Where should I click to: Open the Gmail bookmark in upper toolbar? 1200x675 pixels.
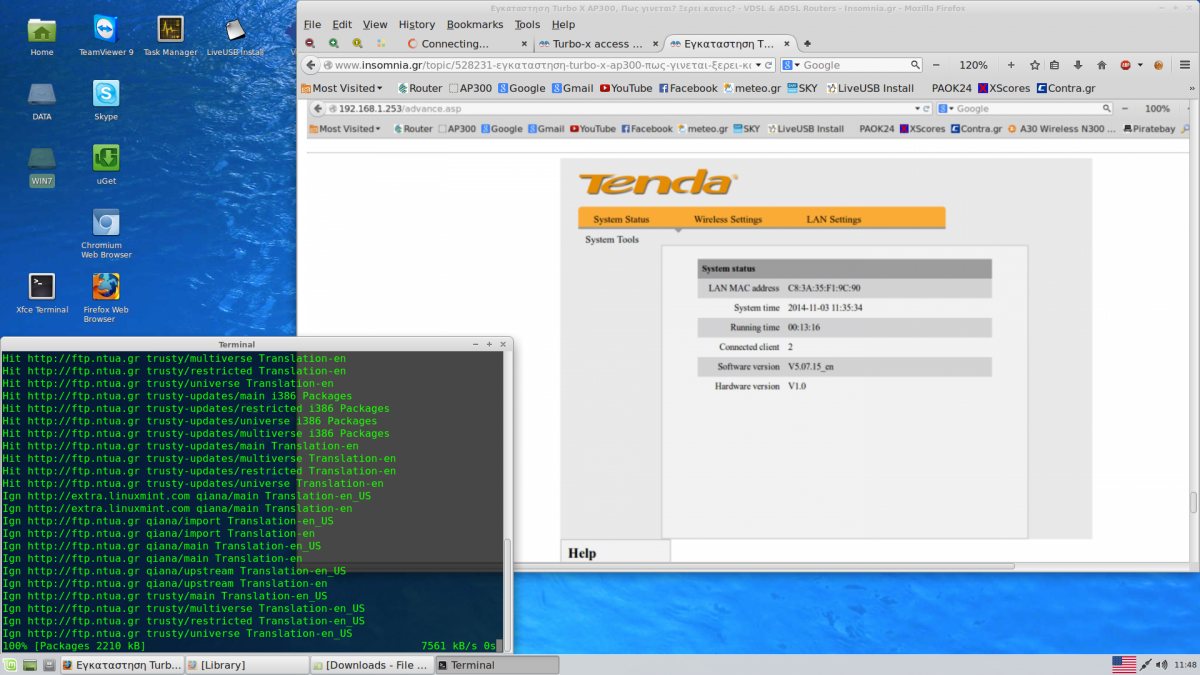(x=571, y=88)
